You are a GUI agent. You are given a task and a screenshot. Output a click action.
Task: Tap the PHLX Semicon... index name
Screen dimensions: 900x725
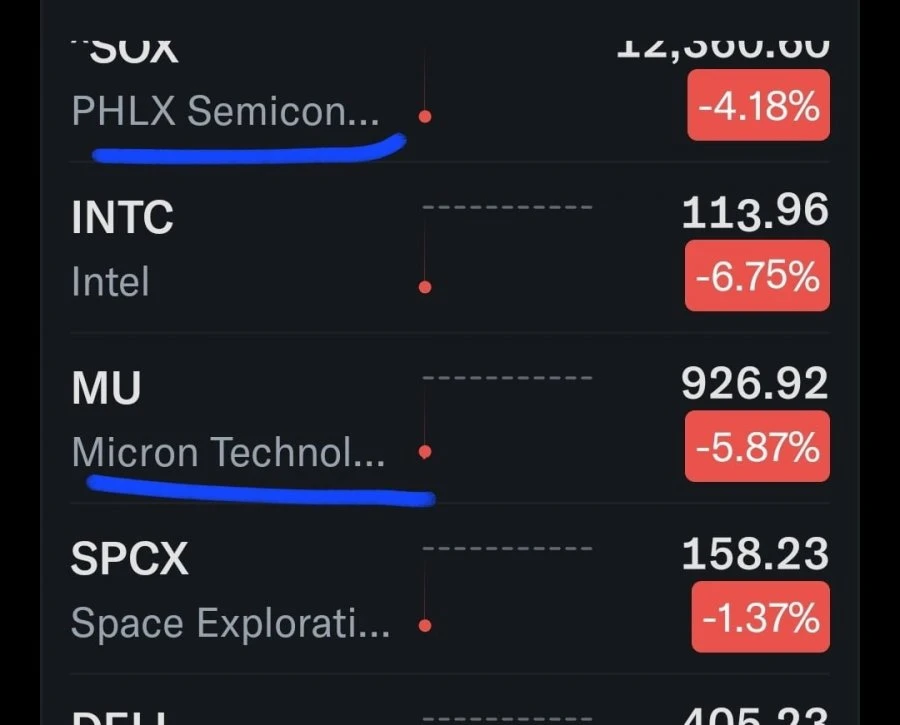click(x=225, y=111)
